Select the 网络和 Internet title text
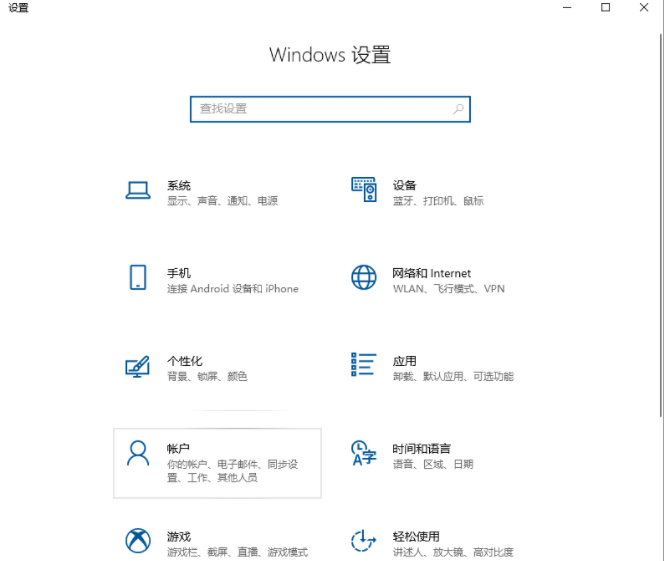Screen dimensions: 664x561 [x=431, y=273]
